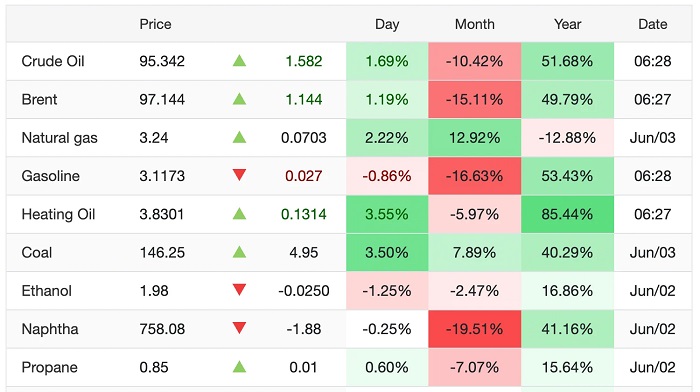This screenshot has height=392, width=700.
Task: Click Coal change value 4.95
Action: pos(304,253)
